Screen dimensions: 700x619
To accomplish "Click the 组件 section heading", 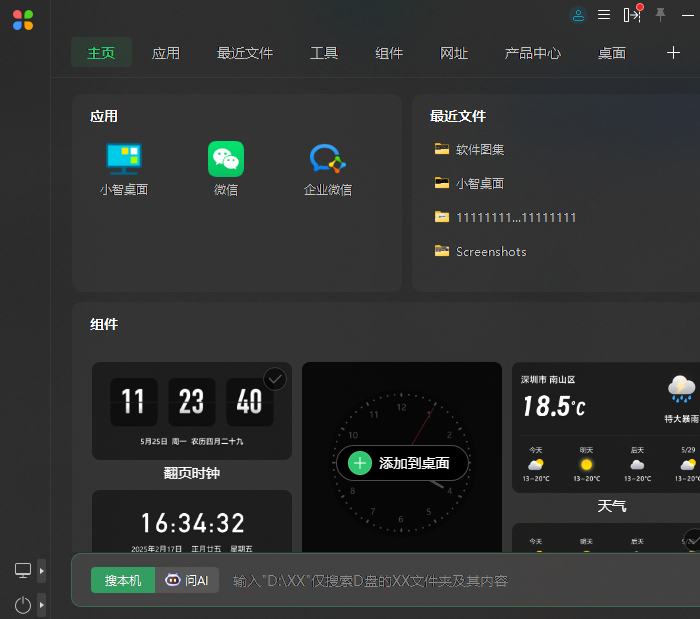I will click(104, 324).
